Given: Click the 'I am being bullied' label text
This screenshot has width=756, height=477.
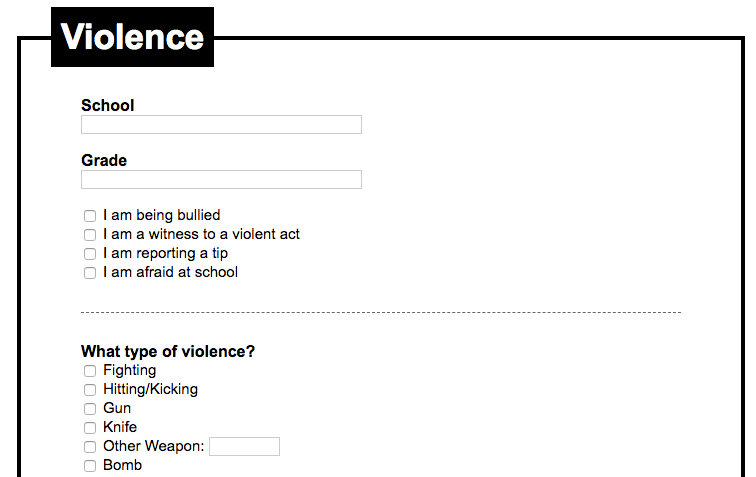Looking at the screenshot, I should tap(162, 215).
